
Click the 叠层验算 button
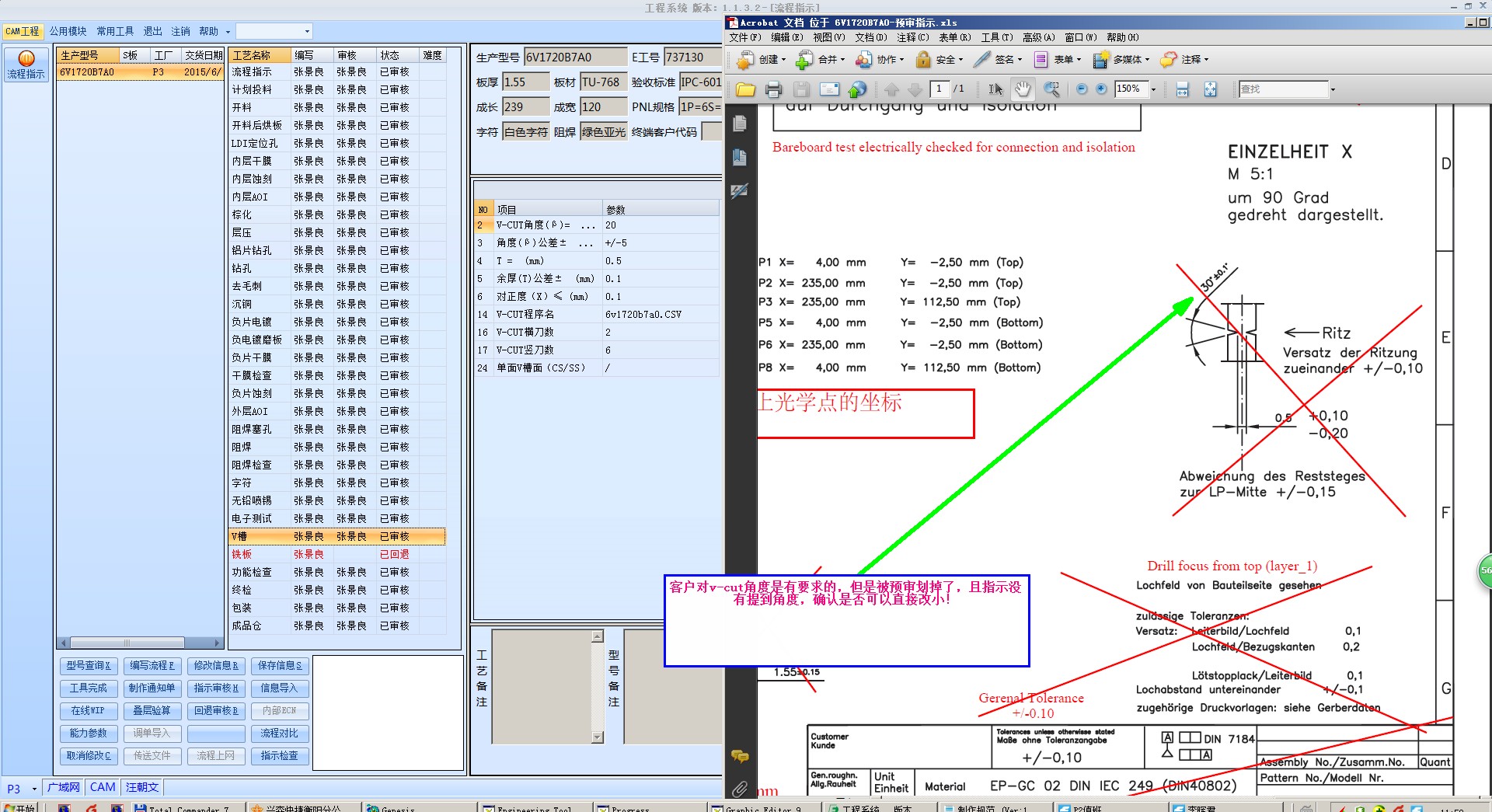pos(152,711)
